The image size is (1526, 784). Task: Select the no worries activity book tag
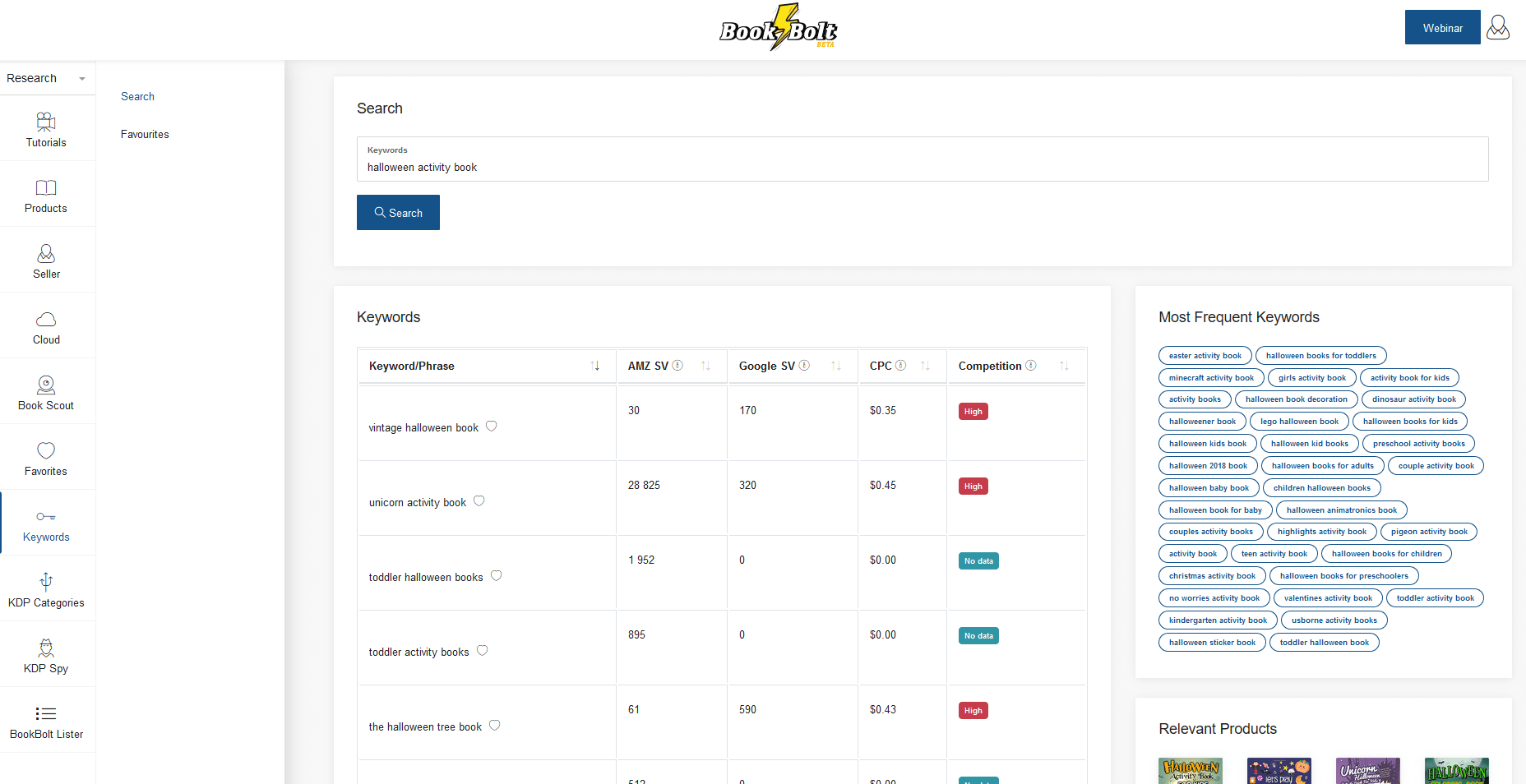(1214, 598)
